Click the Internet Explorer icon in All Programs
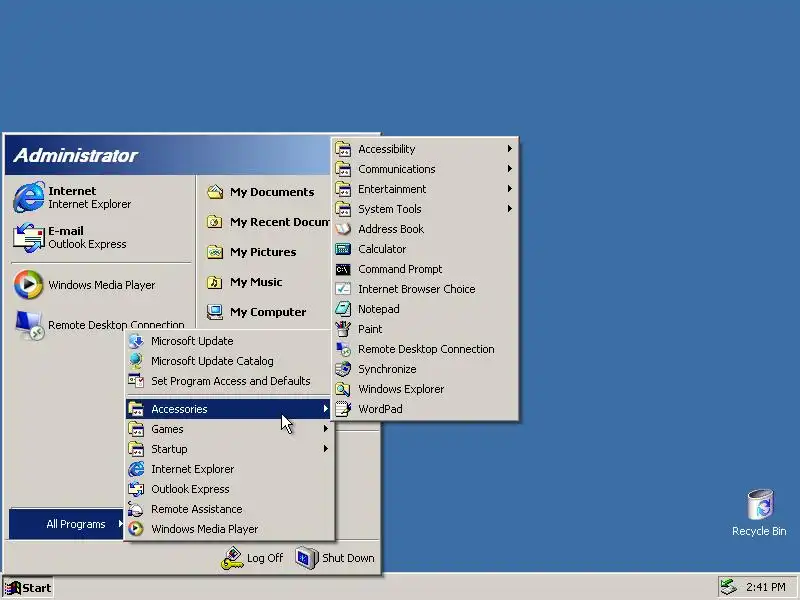Screen dimensions: 800x600 coord(136,469)
